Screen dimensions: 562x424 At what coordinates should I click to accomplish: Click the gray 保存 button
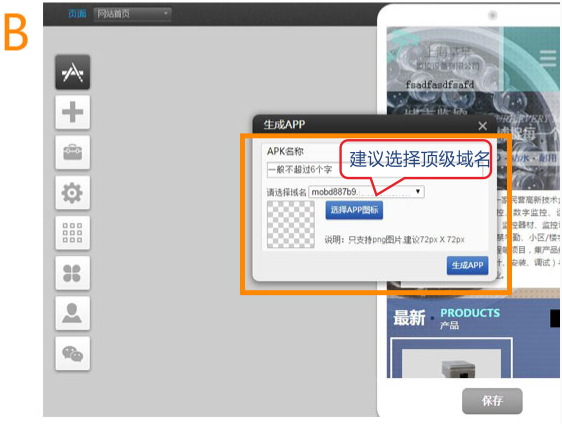click(492, 401)
